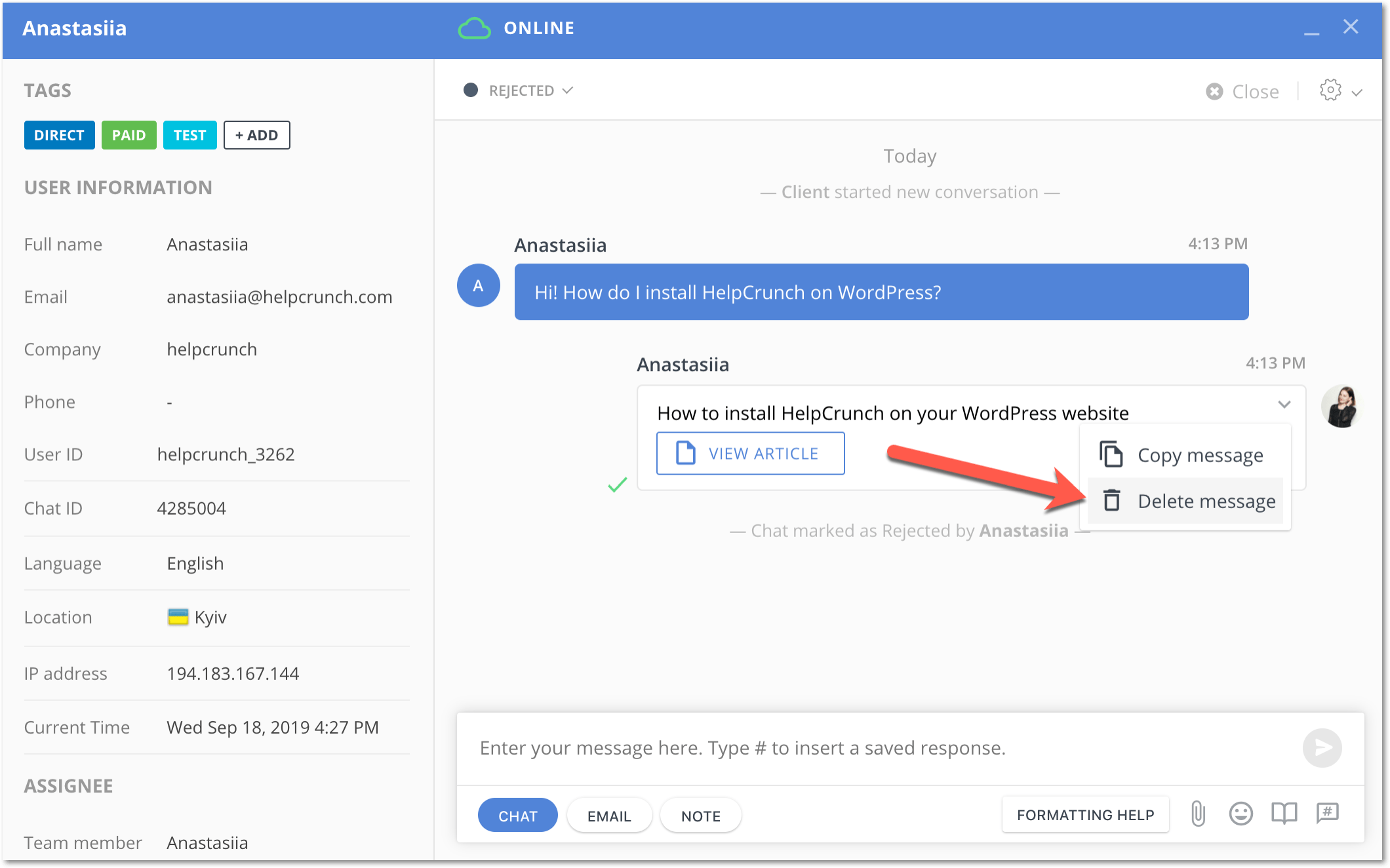Screen dimensions: 1390x868
Task: Switch to the Note tab
Action: 700,816
